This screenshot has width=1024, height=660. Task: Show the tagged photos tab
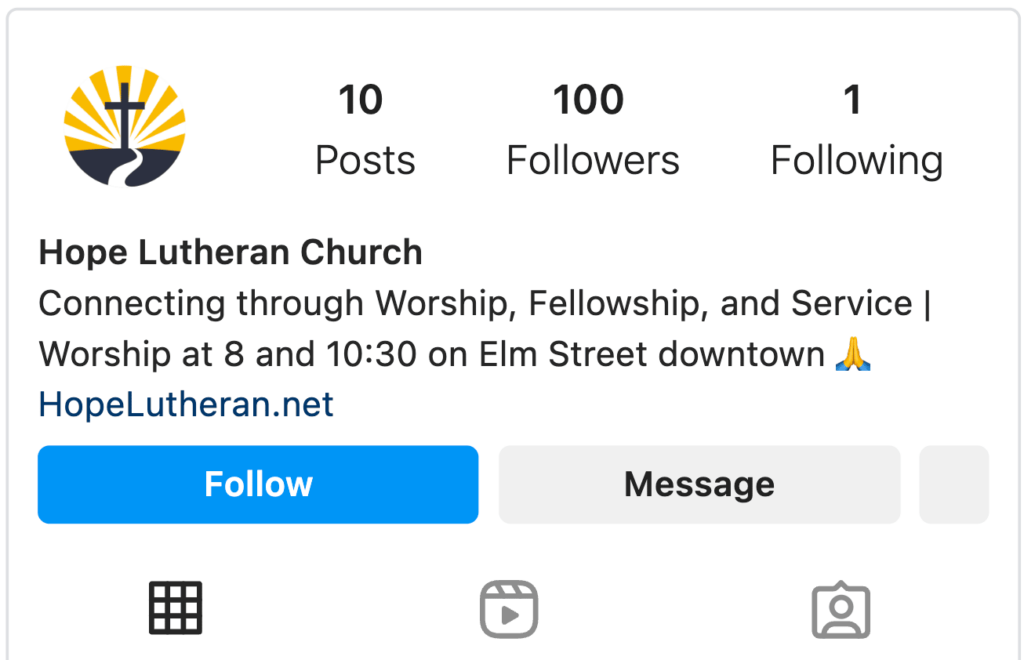tap(841, 609)
